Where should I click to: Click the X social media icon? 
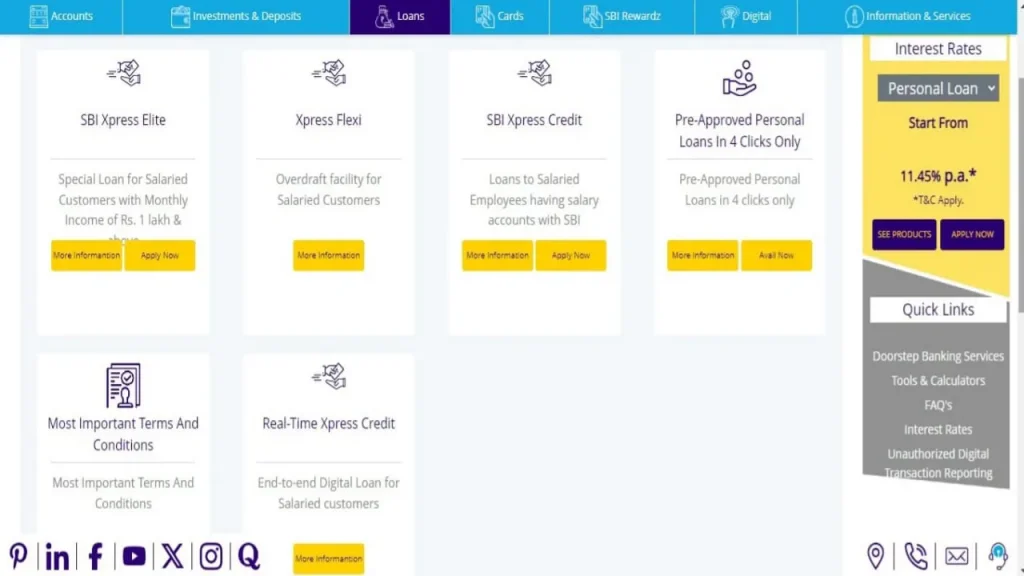tap(172, 556)
